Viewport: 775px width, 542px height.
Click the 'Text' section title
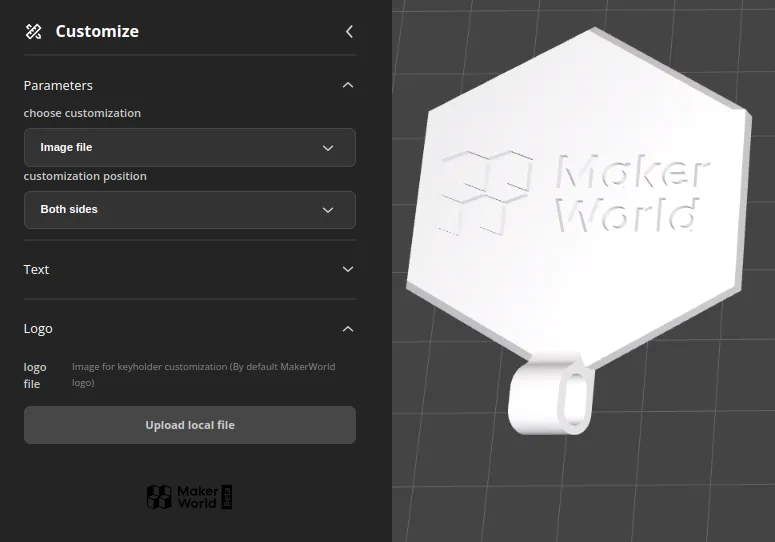(36, 269)
